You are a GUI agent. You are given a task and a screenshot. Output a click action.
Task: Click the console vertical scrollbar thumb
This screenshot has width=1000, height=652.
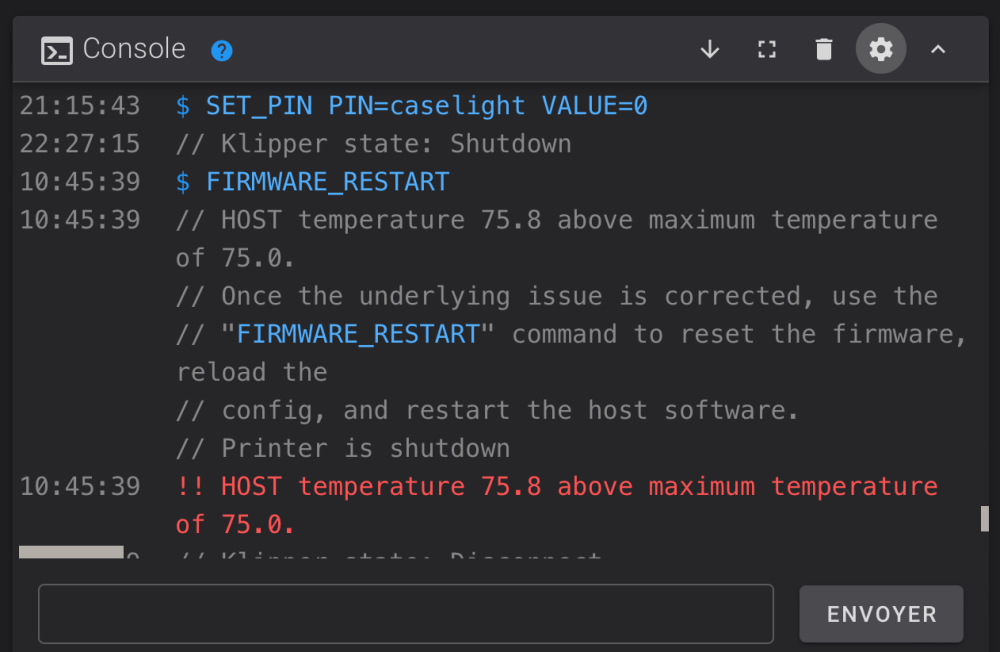985,518
